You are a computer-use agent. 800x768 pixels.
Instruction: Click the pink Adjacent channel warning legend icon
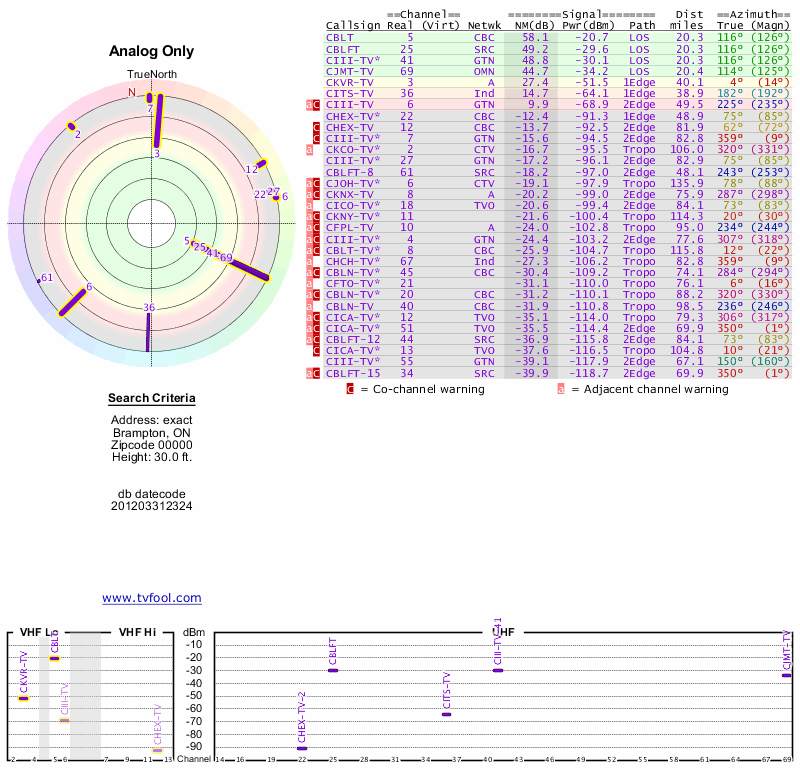click(x=561, y=389)
